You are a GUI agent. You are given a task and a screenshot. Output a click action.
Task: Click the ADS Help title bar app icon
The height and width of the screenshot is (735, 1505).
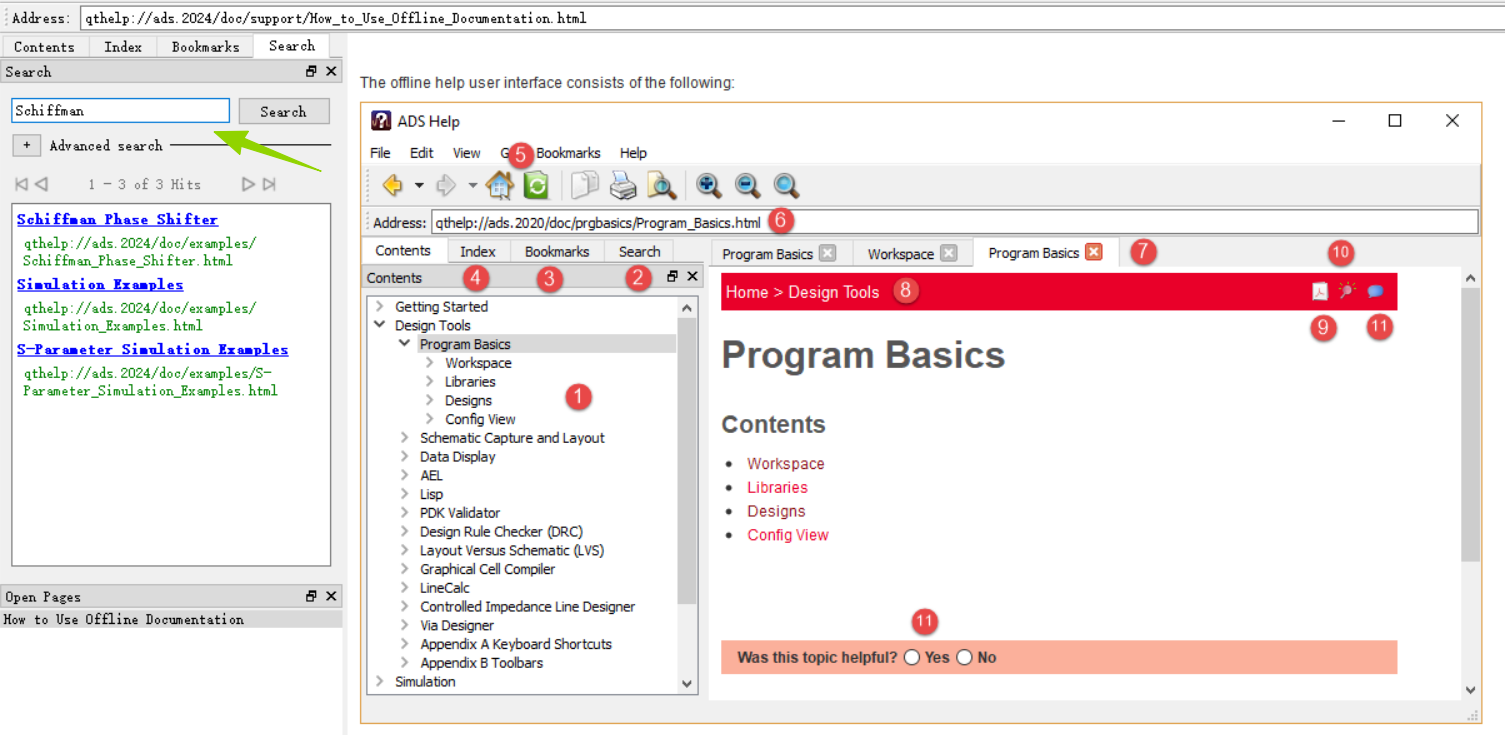coord(381,121)
